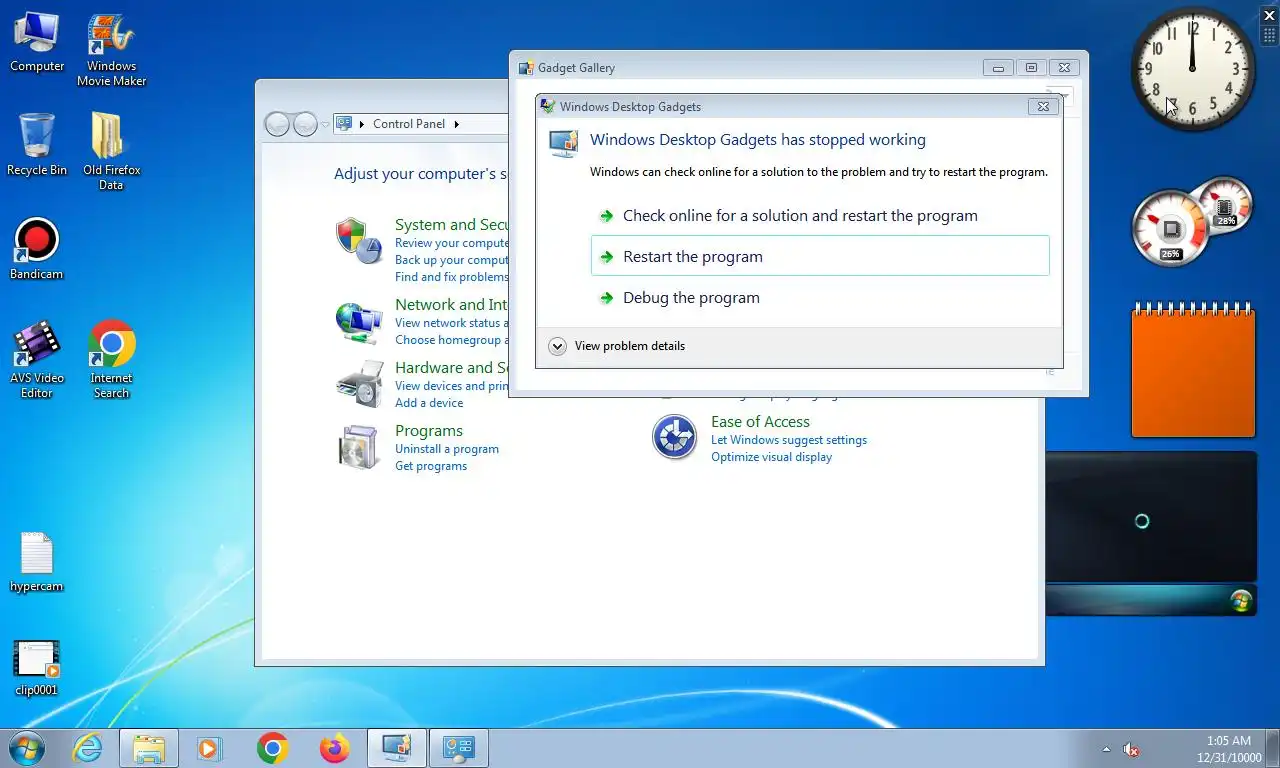The height and width of the screenshot is (768, 1280).
Task: Click Find and fix problems link
Action: click(x=452, y=277)
